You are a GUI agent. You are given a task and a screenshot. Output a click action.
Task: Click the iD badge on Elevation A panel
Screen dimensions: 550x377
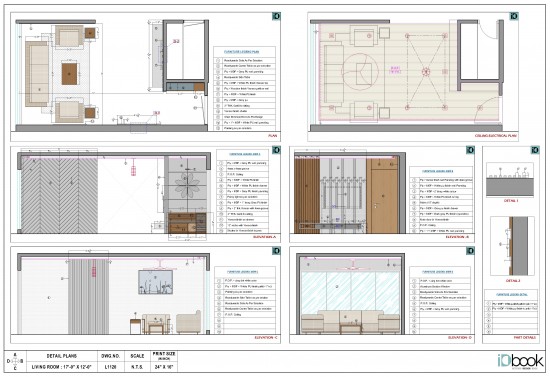(276, 150)
